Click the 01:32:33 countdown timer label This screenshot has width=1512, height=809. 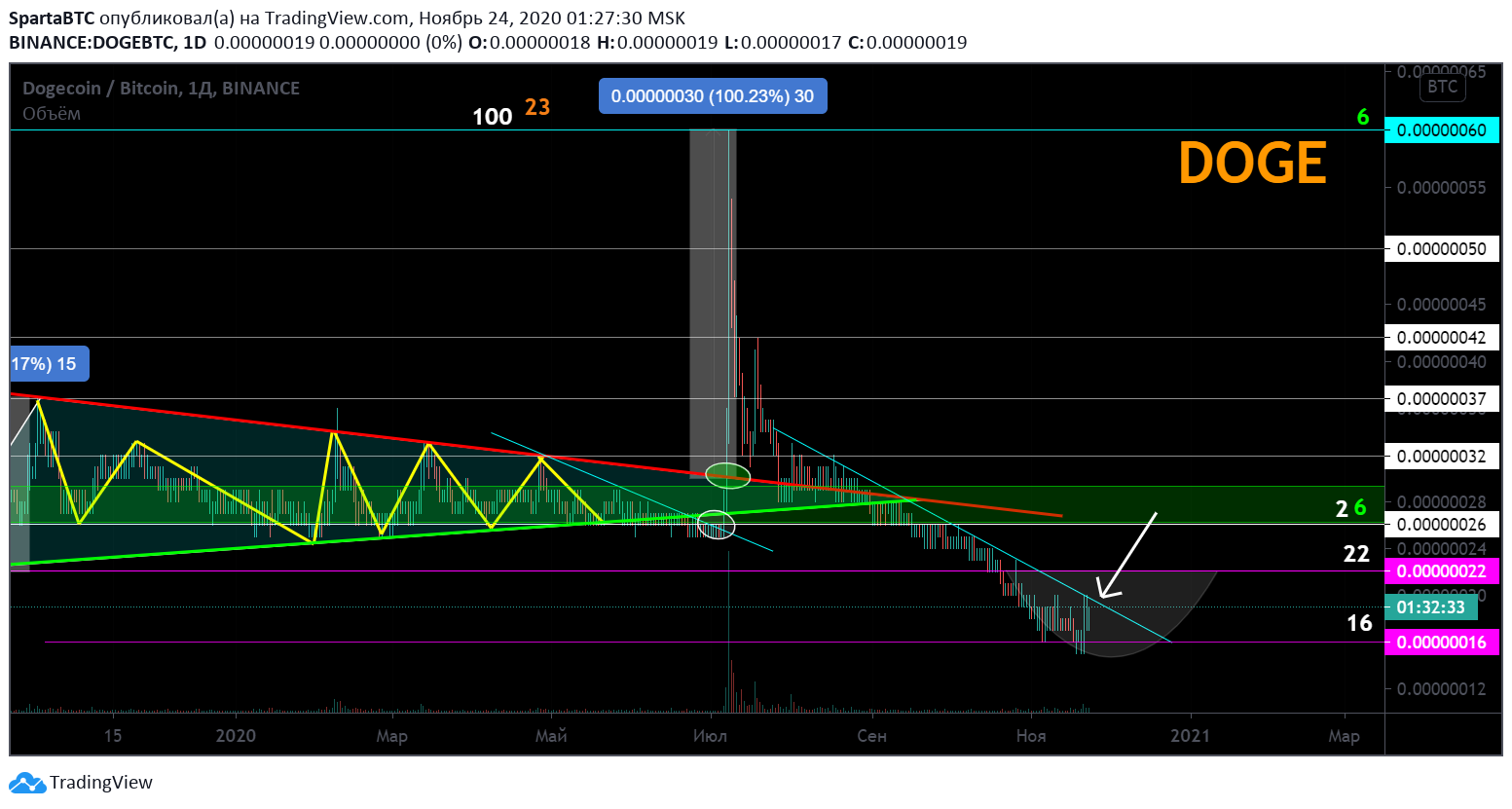tap(1430, 607)
